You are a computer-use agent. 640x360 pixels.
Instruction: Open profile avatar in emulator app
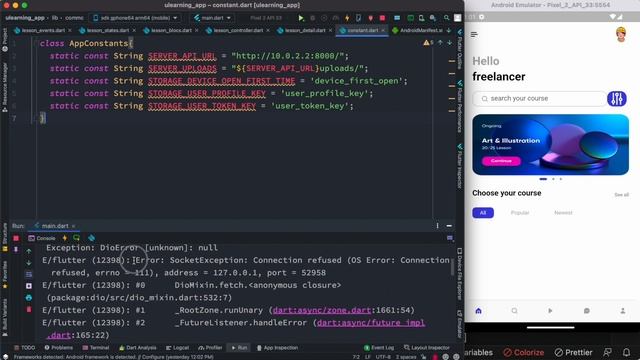coord(621,35)
